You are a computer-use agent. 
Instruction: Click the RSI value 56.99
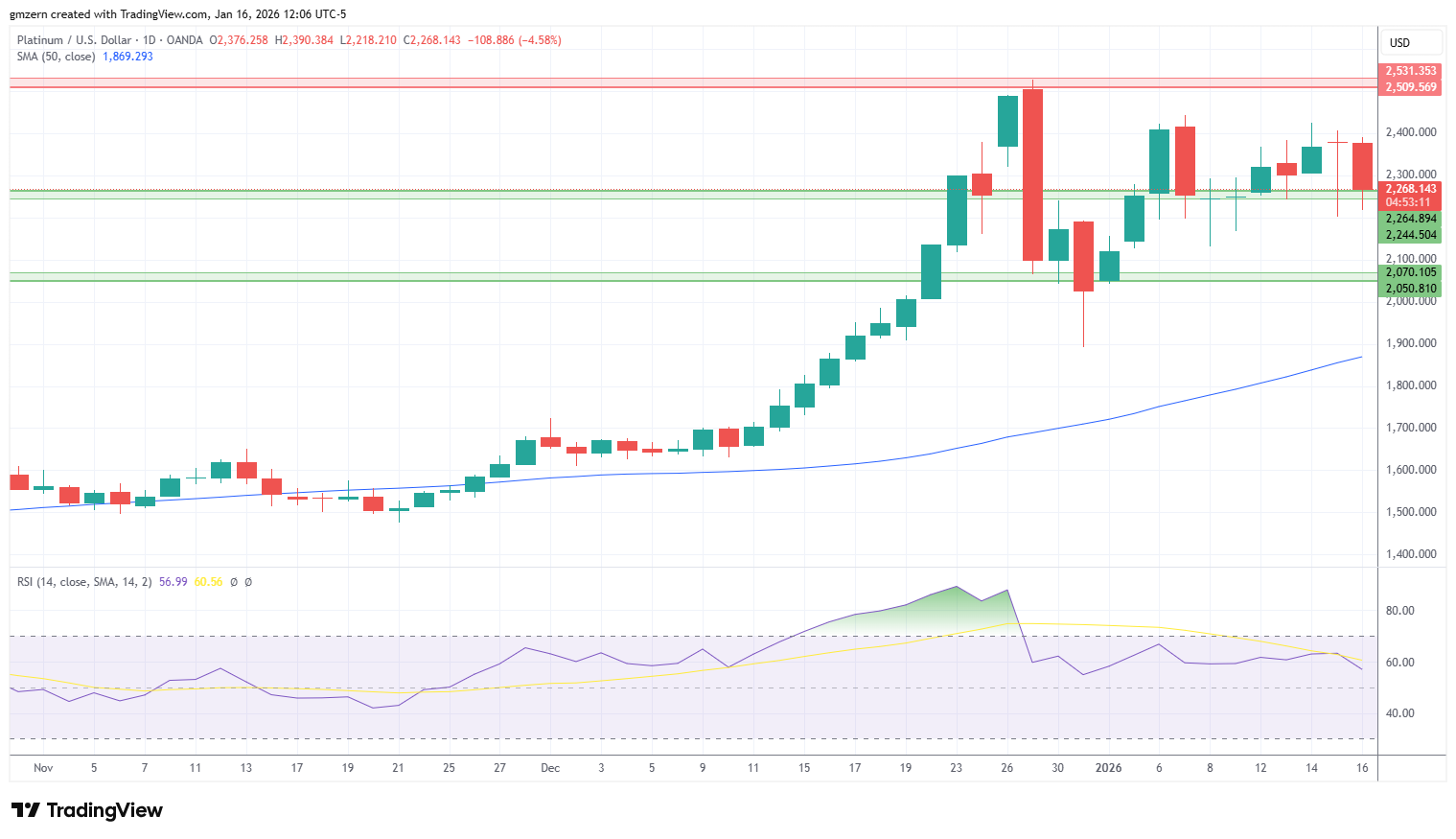173,582
